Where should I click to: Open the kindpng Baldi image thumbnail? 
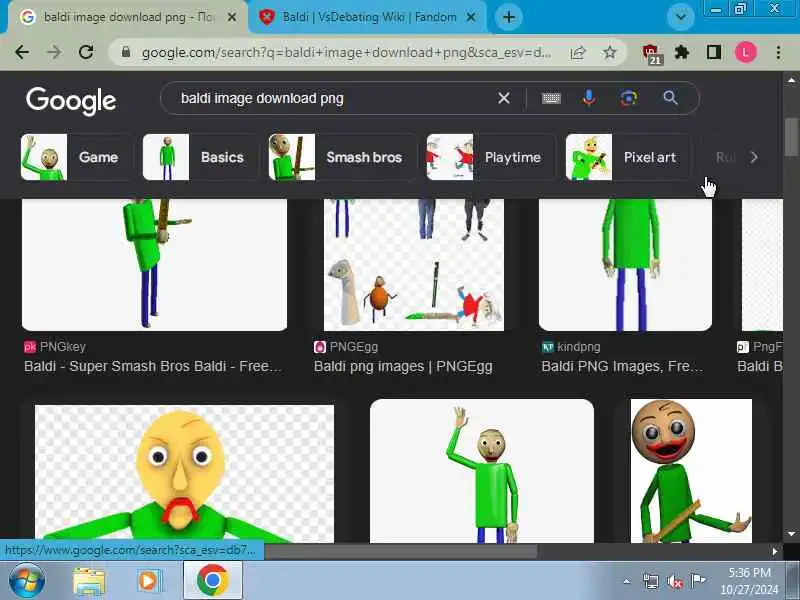pyautogui.click(x=626, y=265)
